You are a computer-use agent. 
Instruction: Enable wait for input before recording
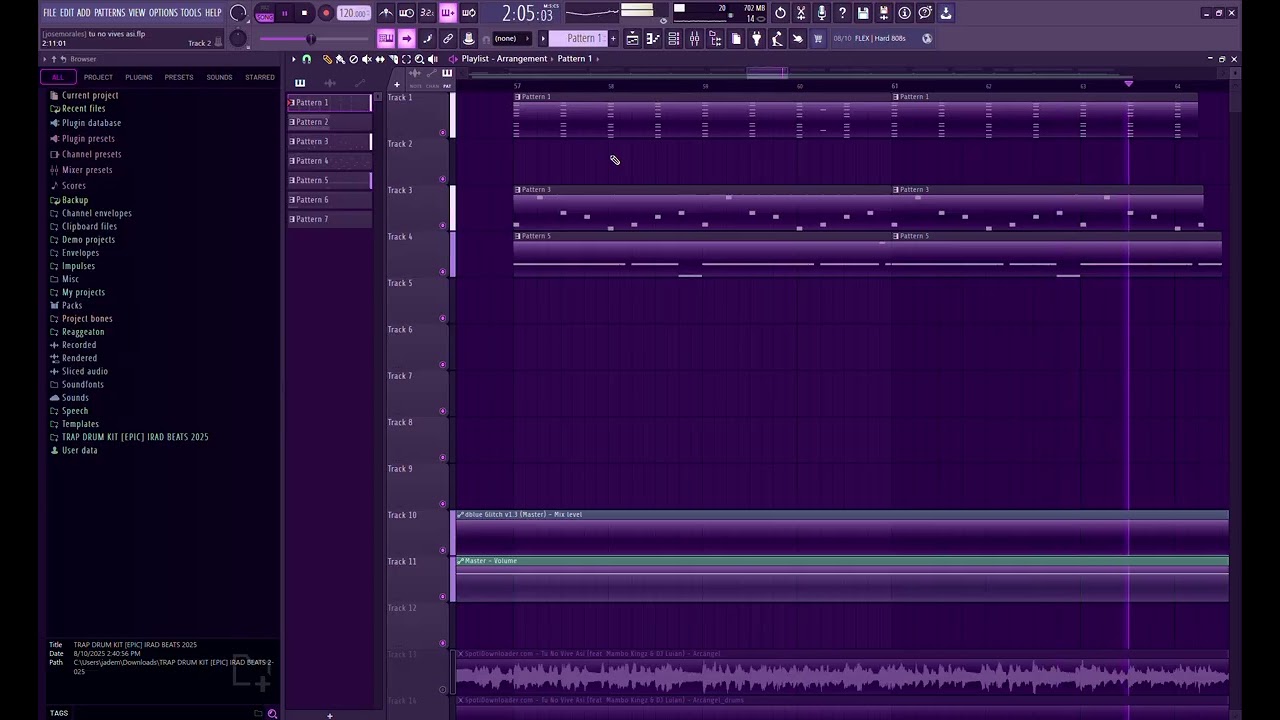[406, 13]
